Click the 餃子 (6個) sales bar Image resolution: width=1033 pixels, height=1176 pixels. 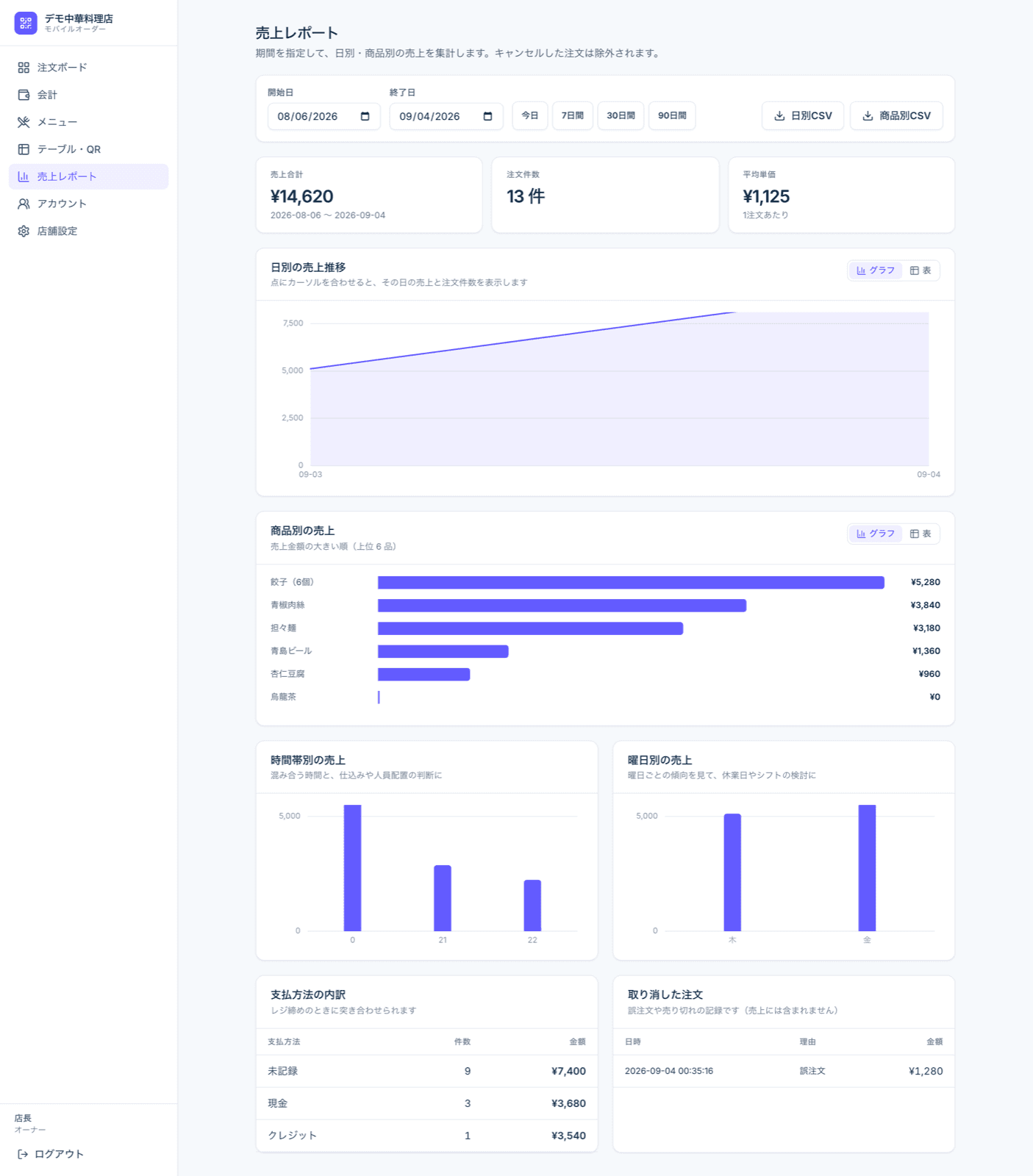(x=631, y=583)
